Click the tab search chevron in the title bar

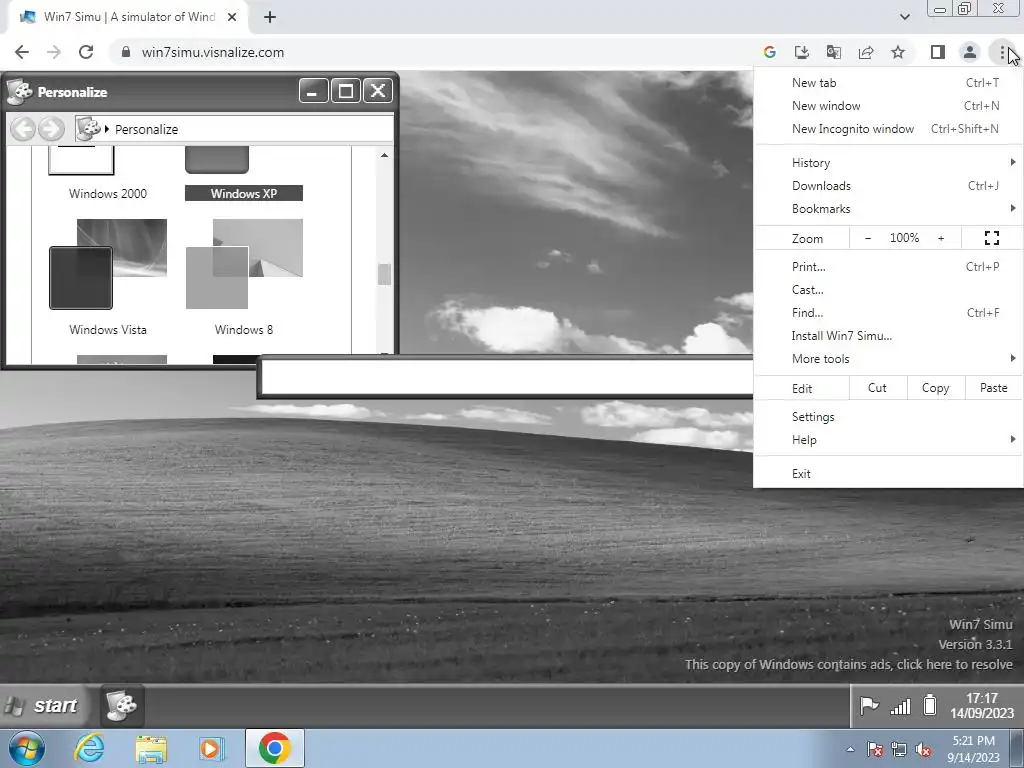coord(904,17)
